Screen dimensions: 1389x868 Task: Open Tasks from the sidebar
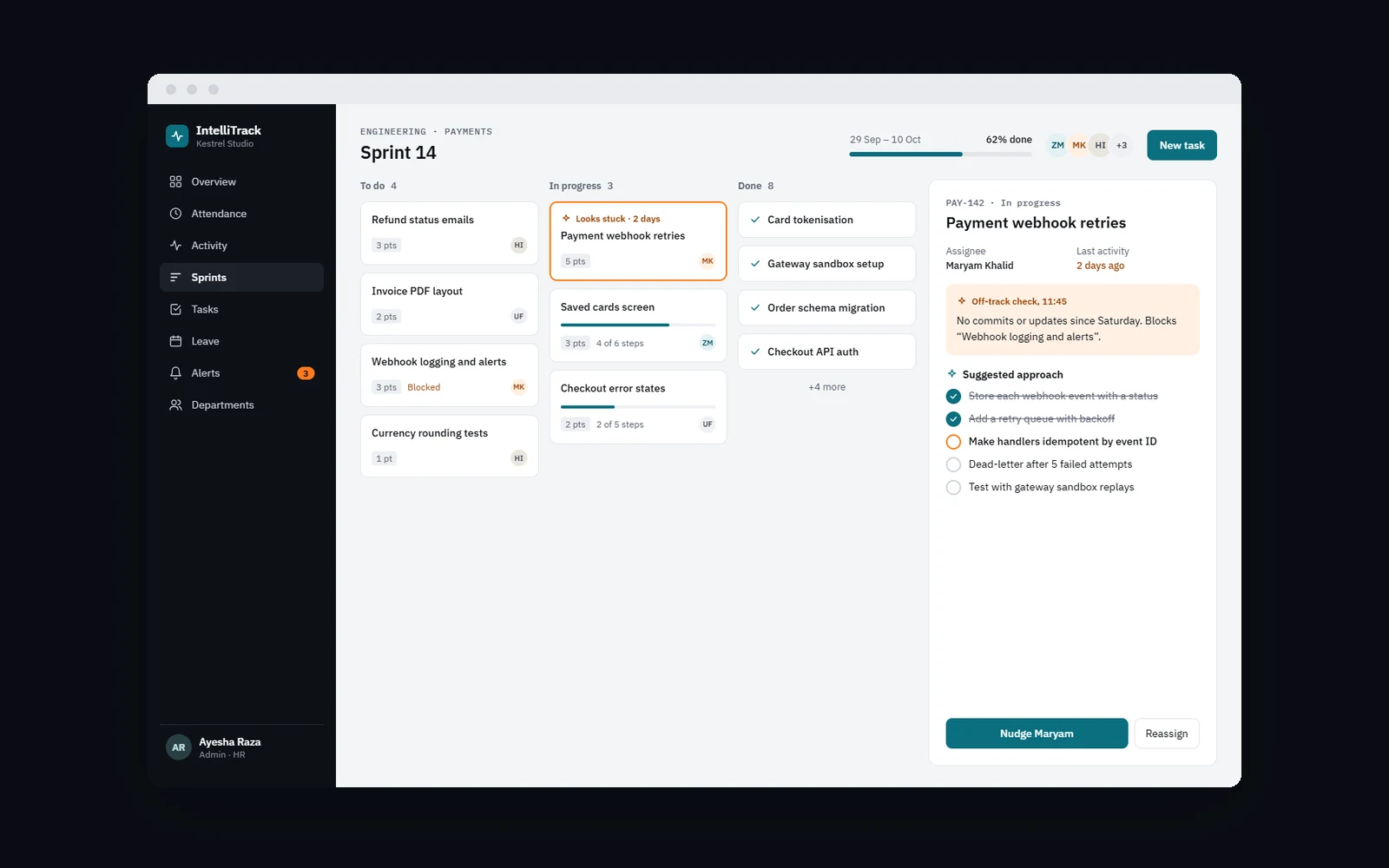pos(241,309)
